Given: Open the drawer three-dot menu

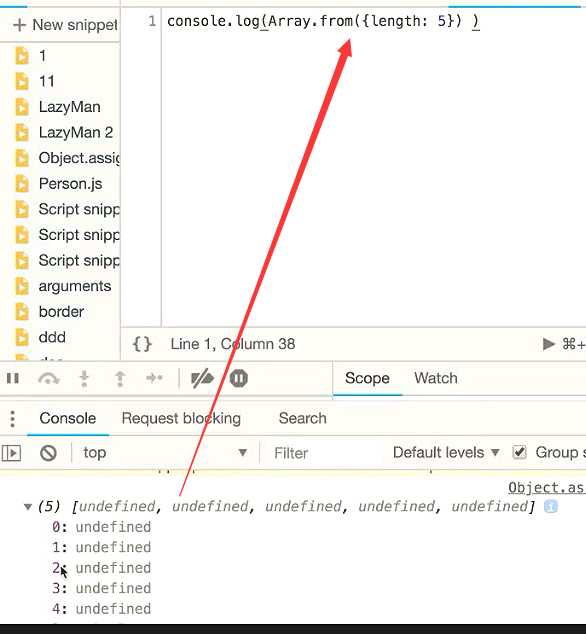Looking at the screenshot, I should click(13, 419).
